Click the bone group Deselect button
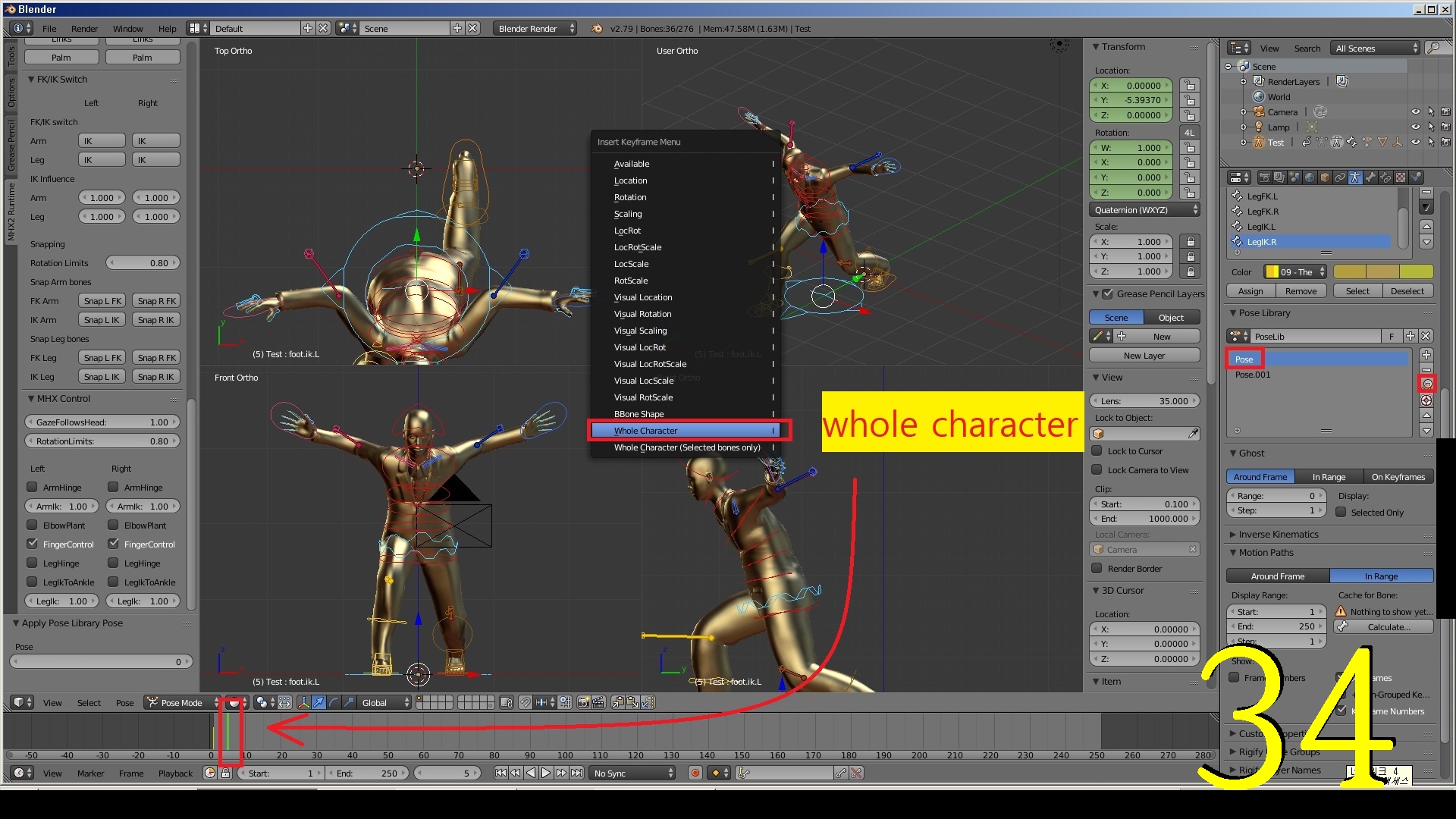The width and height of the screenshot is (1456, 819). pos(1407,291)
